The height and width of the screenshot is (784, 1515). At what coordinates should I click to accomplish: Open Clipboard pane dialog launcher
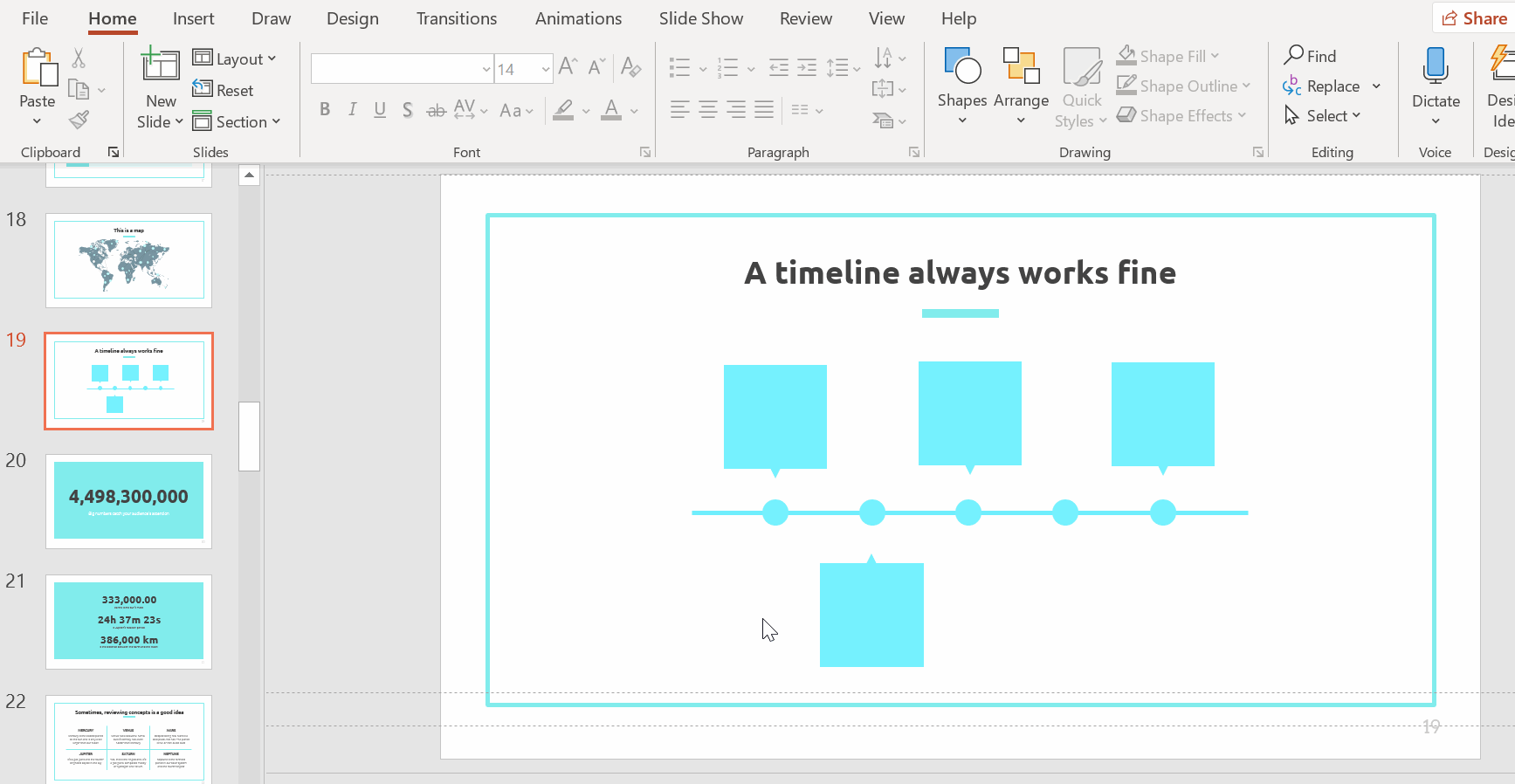pos(114,152)
